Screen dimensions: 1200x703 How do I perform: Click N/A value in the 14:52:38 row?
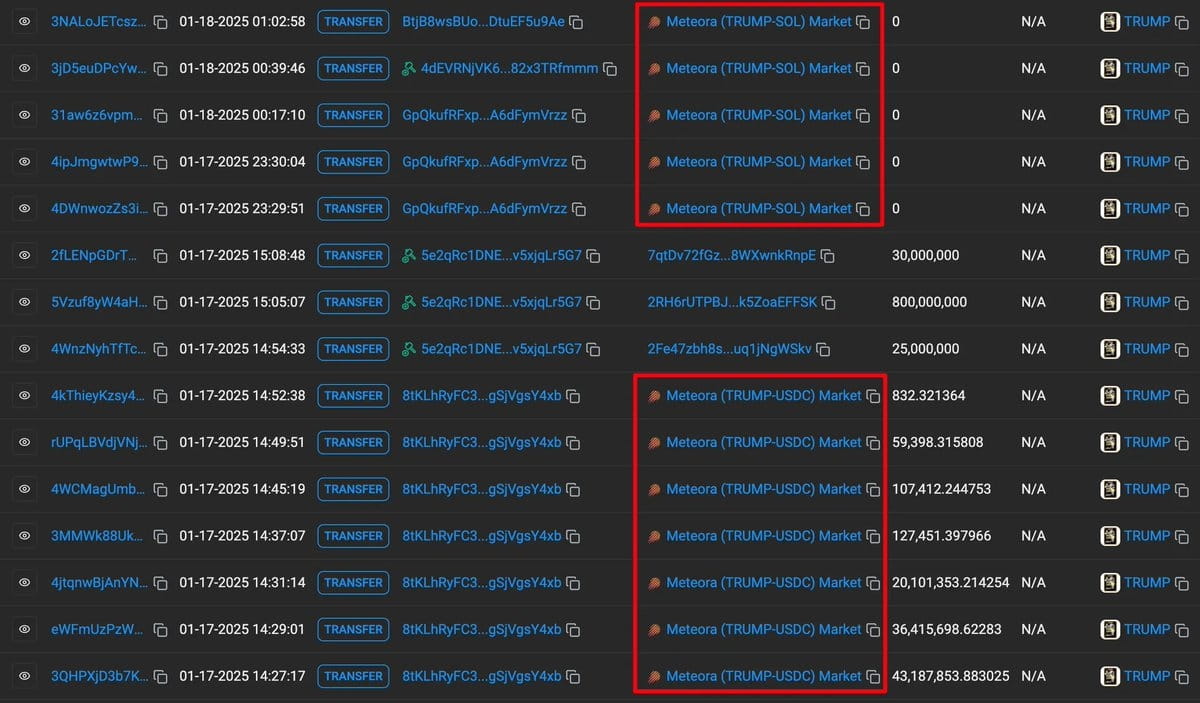point(1033,395)
